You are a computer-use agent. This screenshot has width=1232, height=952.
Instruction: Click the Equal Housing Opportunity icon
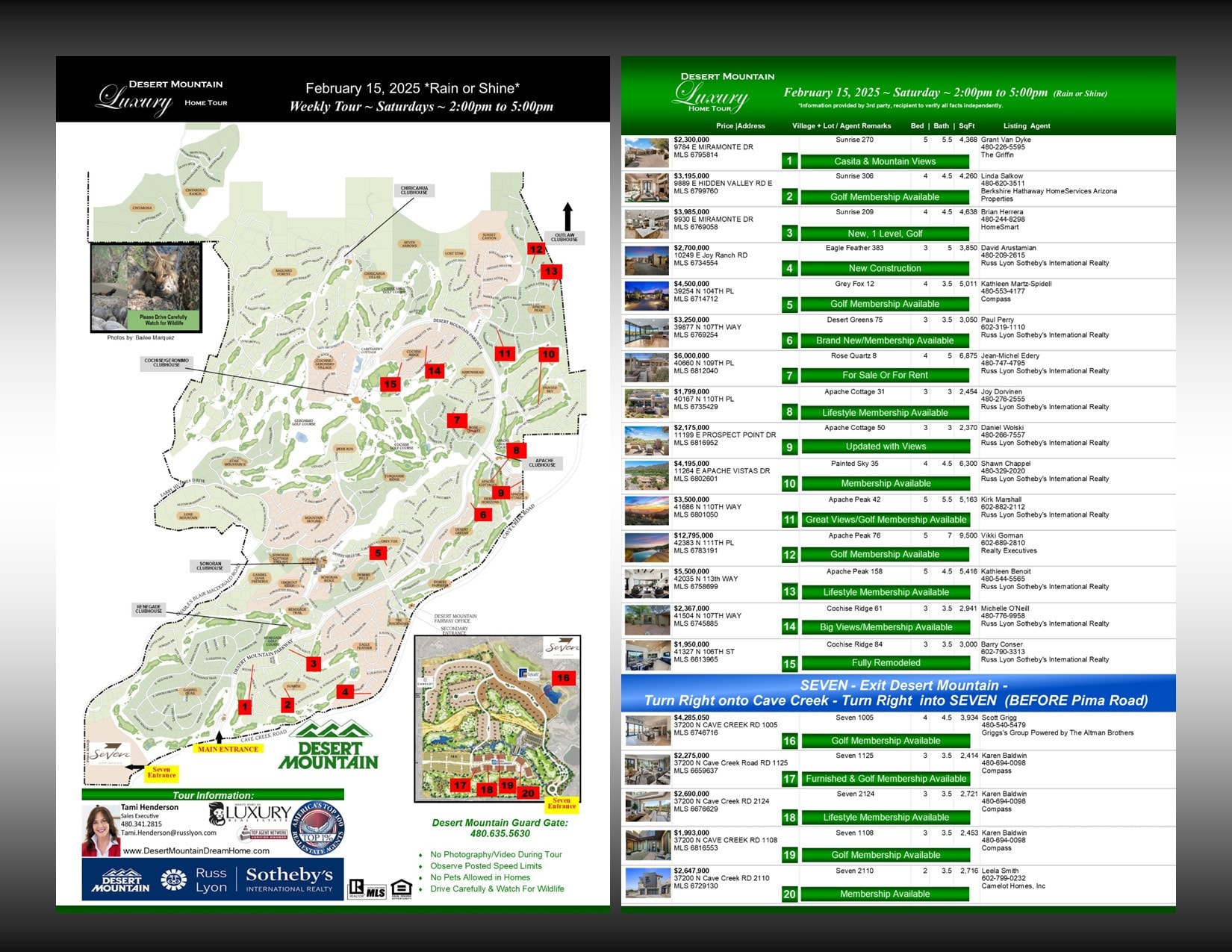click(401, 889)
